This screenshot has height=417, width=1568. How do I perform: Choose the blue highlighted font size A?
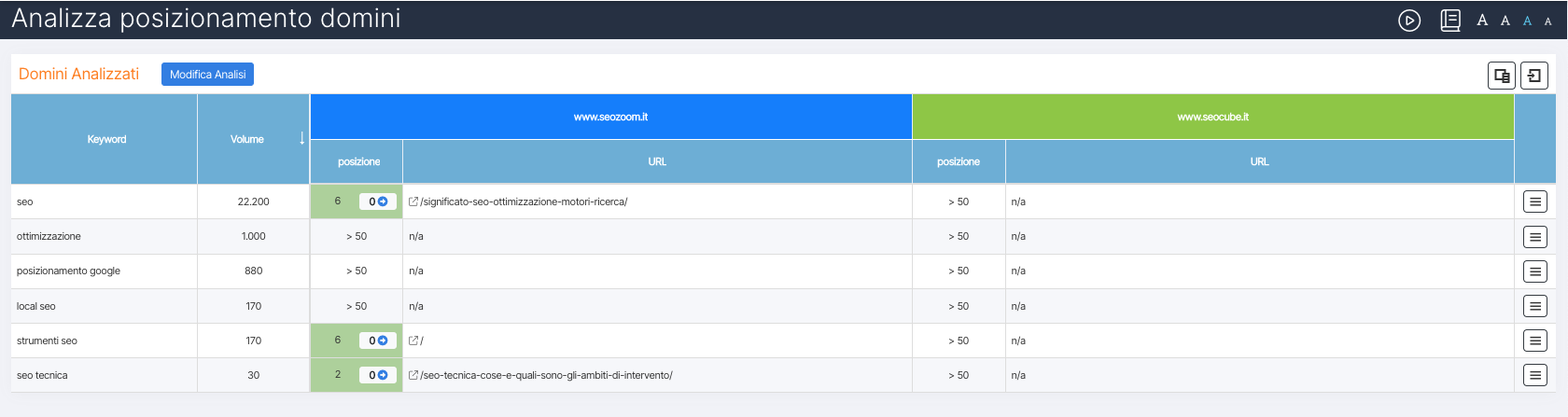1527,21
